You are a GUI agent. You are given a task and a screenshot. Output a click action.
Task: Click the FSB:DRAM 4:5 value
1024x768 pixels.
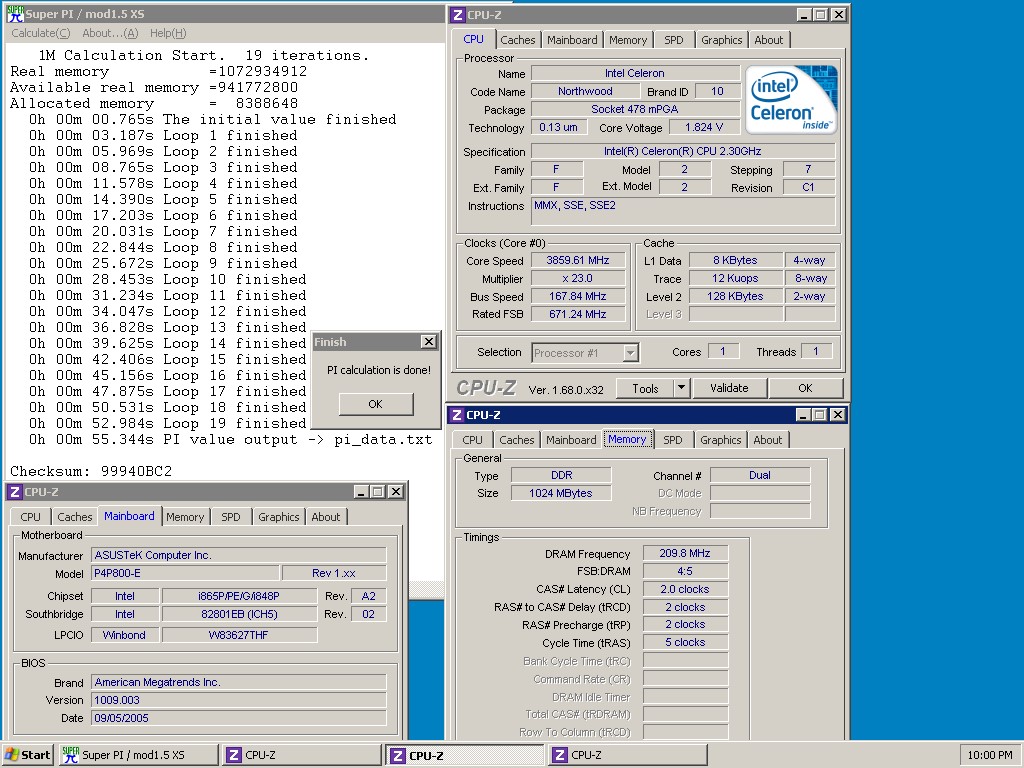tap(685, 571)
